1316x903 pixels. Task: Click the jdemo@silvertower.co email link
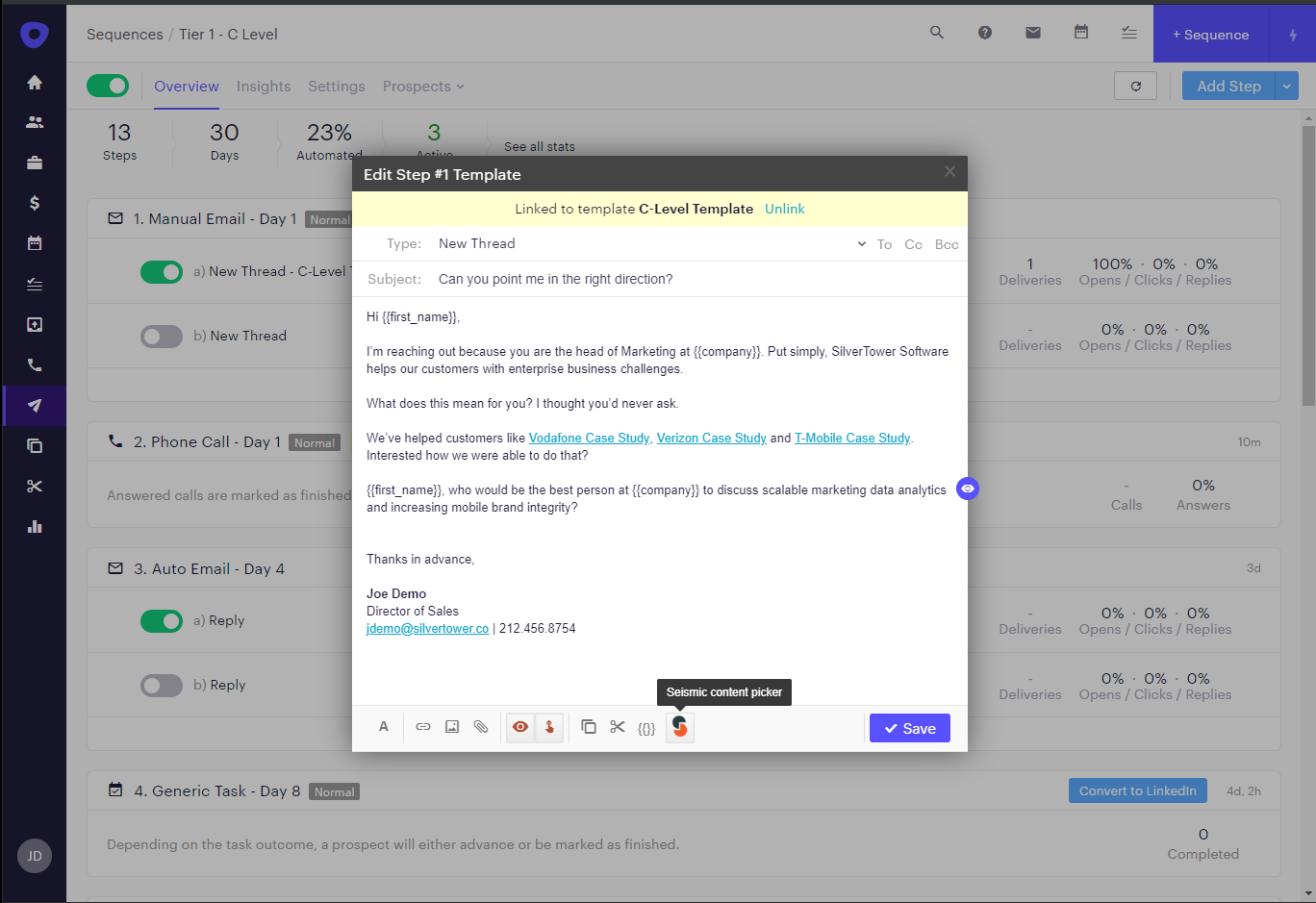427,629
